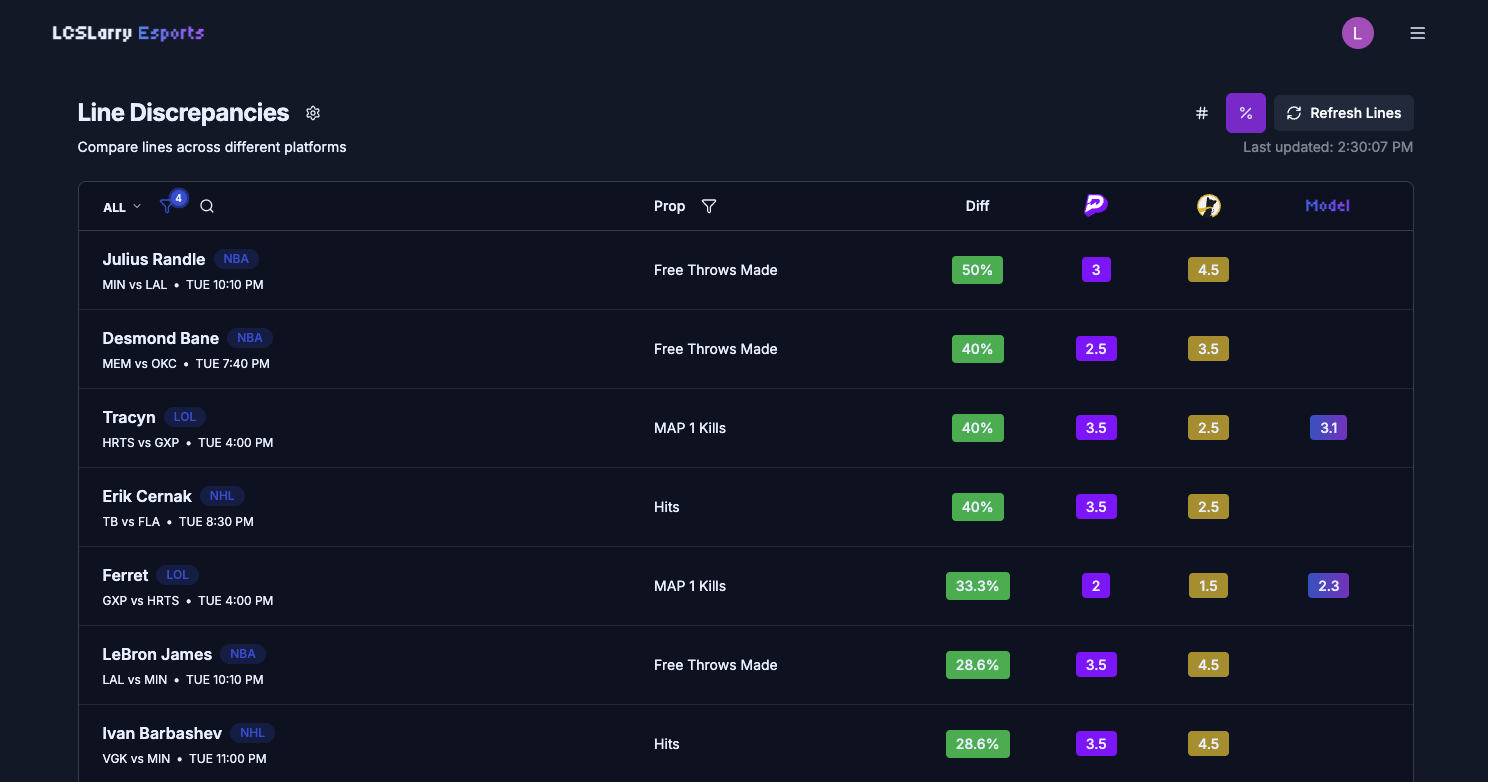Toggle the percent difference mode
The width and height of the screenshot is (1488, 782).
tap(1246, 113)
